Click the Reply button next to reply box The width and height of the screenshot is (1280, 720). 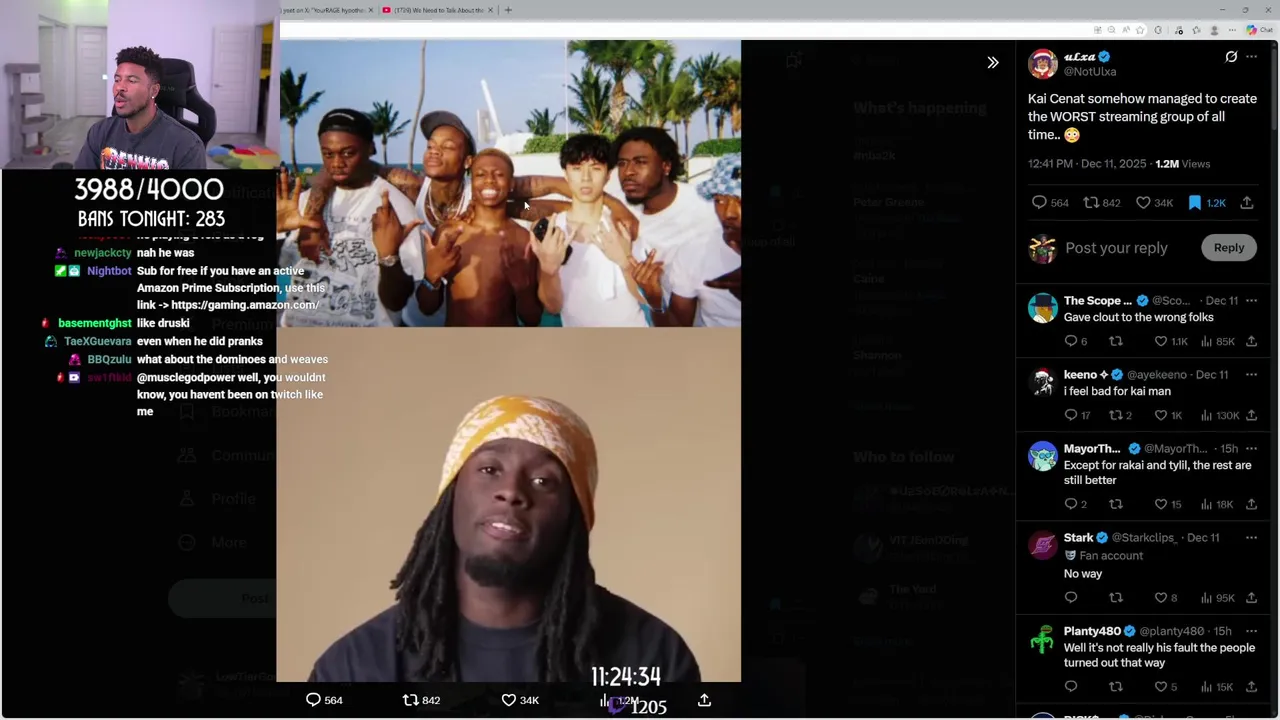click(1229, 248)
